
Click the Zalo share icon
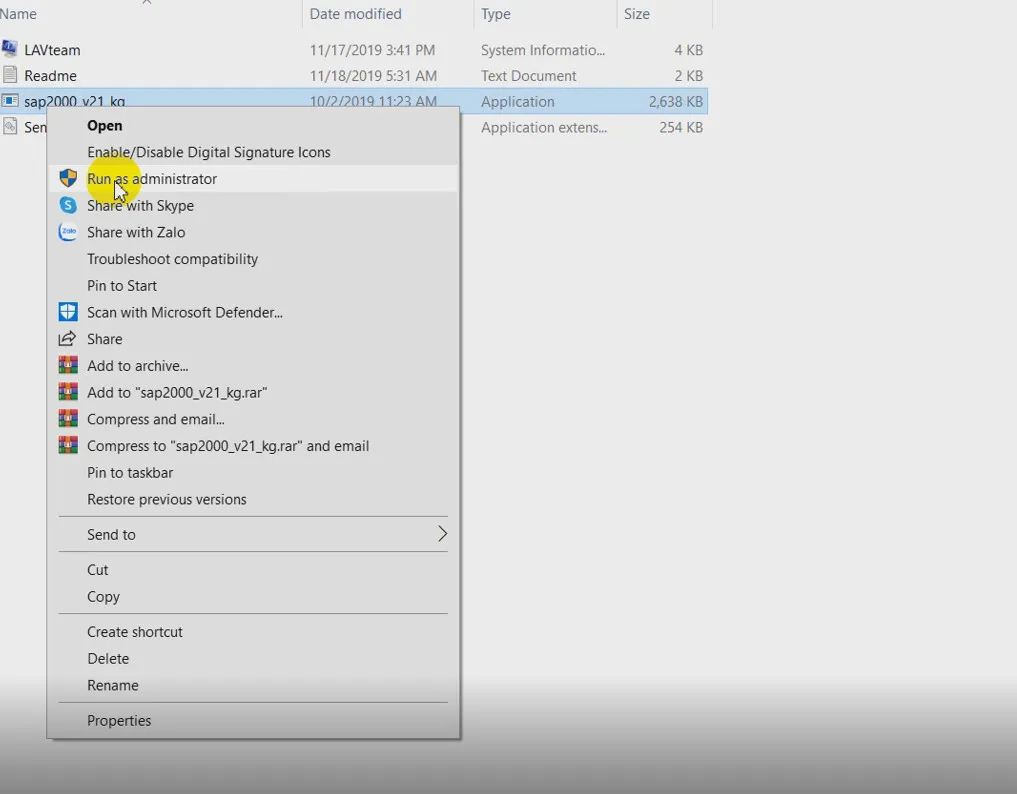pyautogui.click(x=67, y=232)
